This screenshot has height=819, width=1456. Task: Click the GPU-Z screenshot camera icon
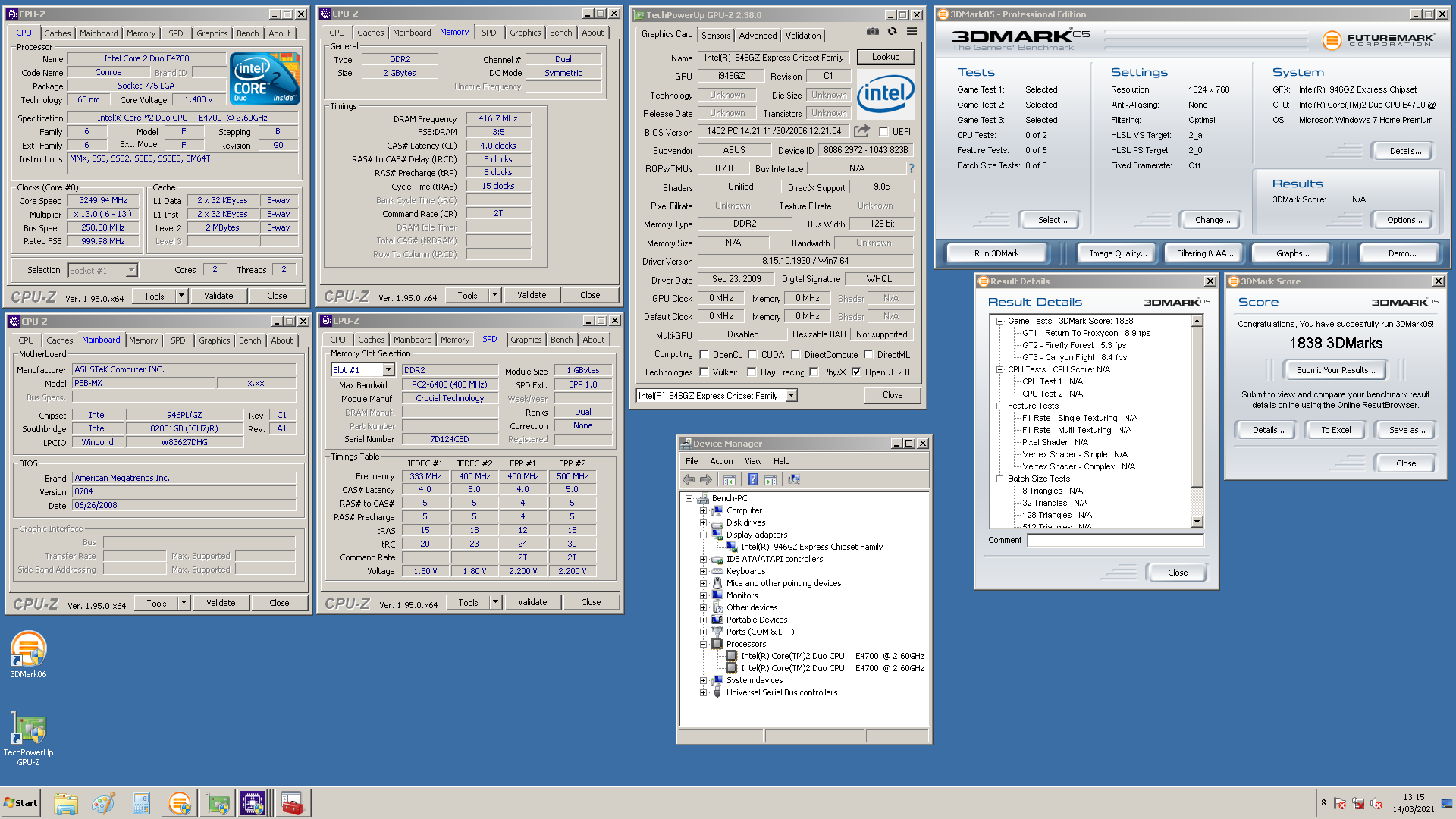pyautogui.click(x=873, y=32)
